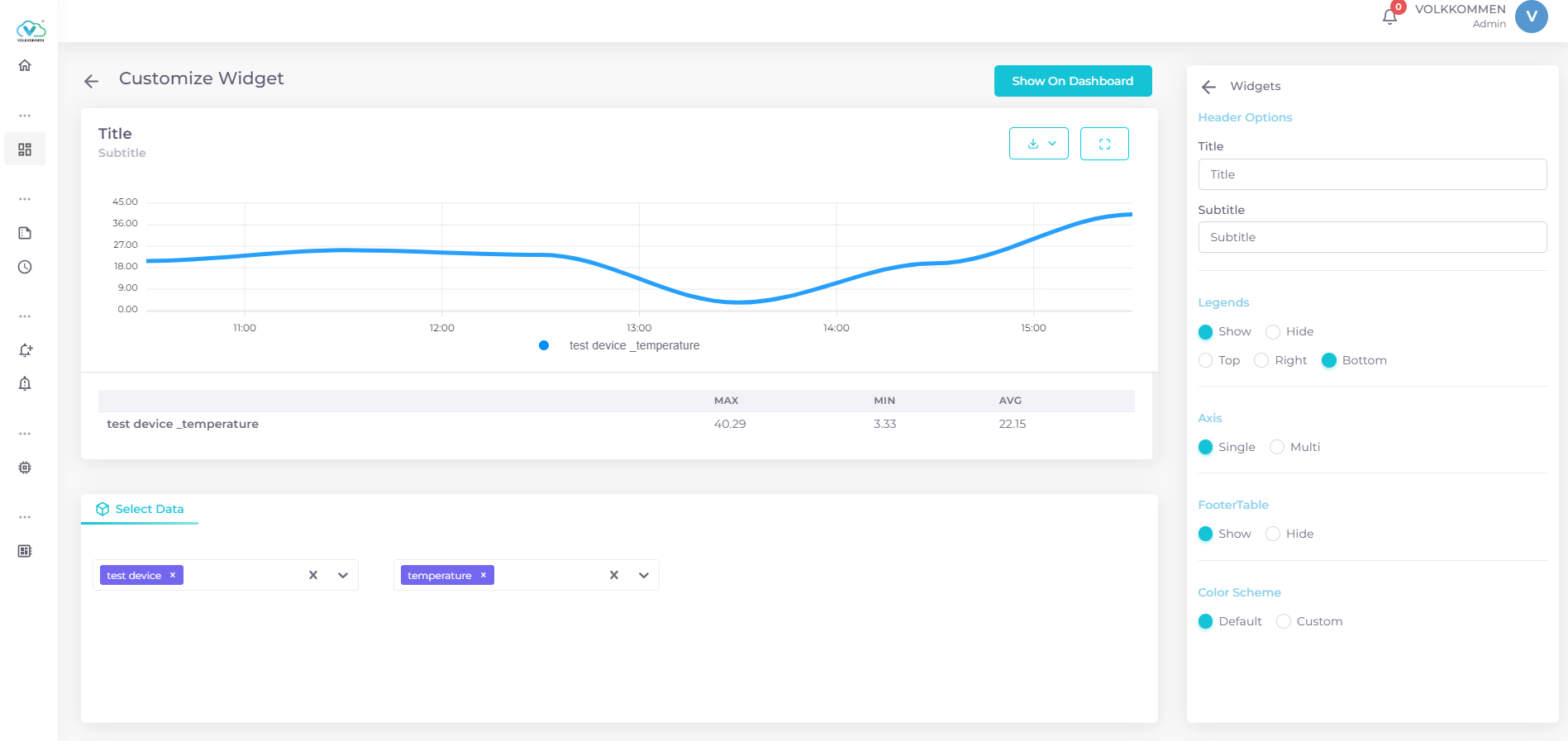Select Multi axis option
The image size is (1568, 741).
tap(1277, 448)
